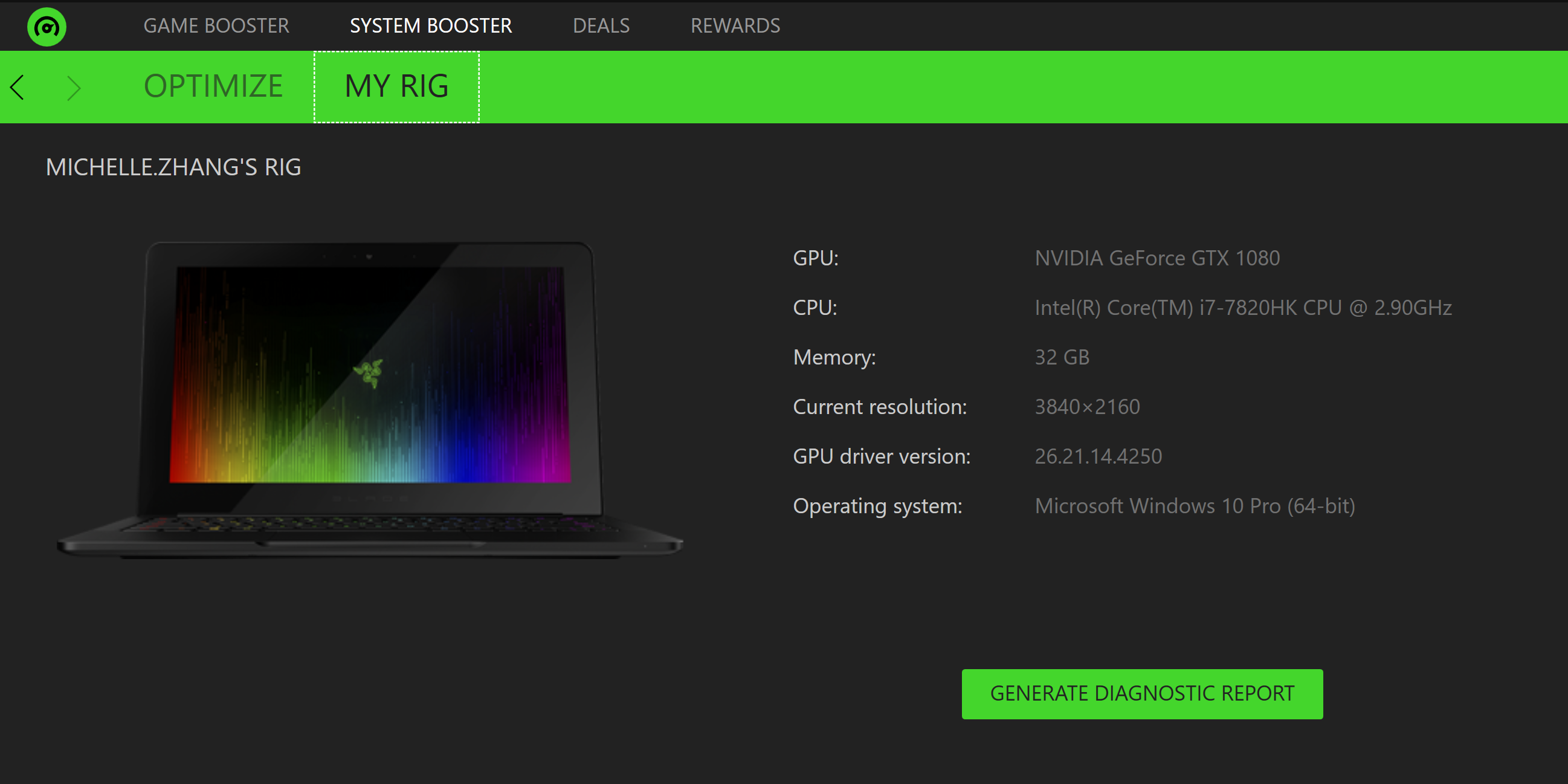Go forward with the right arrow
This screenshot has width=1568, height=784.
tap(74, 88)
